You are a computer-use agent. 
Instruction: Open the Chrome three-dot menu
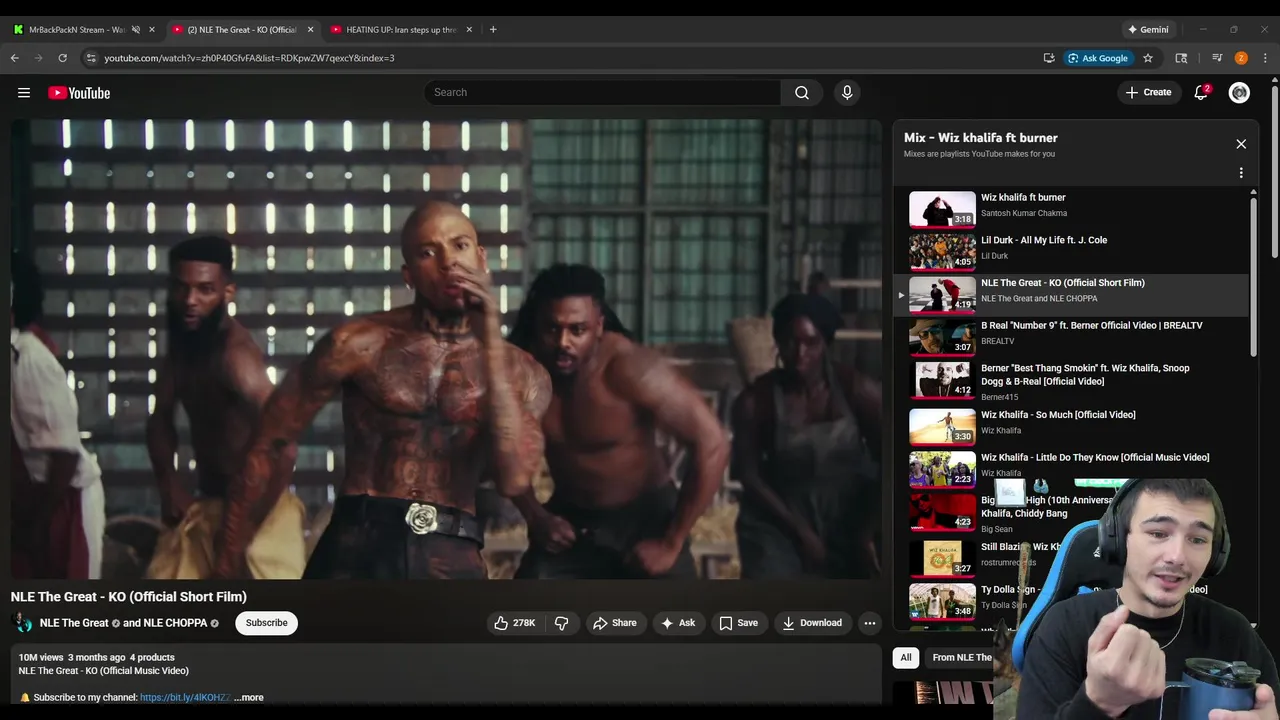[x=1265, y=58]
